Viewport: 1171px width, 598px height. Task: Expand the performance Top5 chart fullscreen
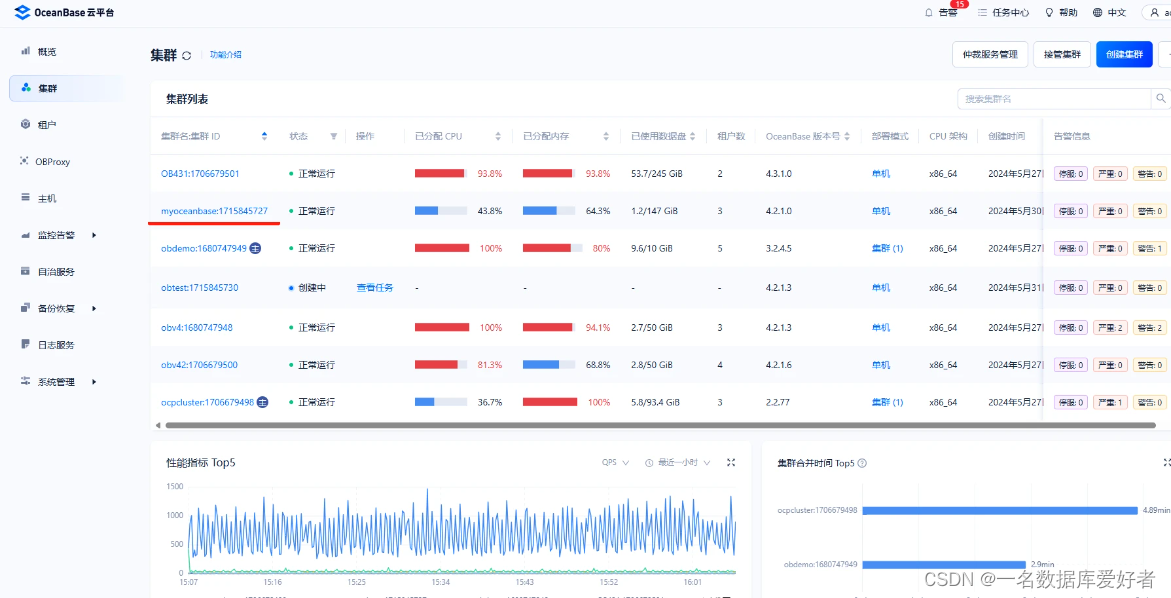click(x=731, y=463)
